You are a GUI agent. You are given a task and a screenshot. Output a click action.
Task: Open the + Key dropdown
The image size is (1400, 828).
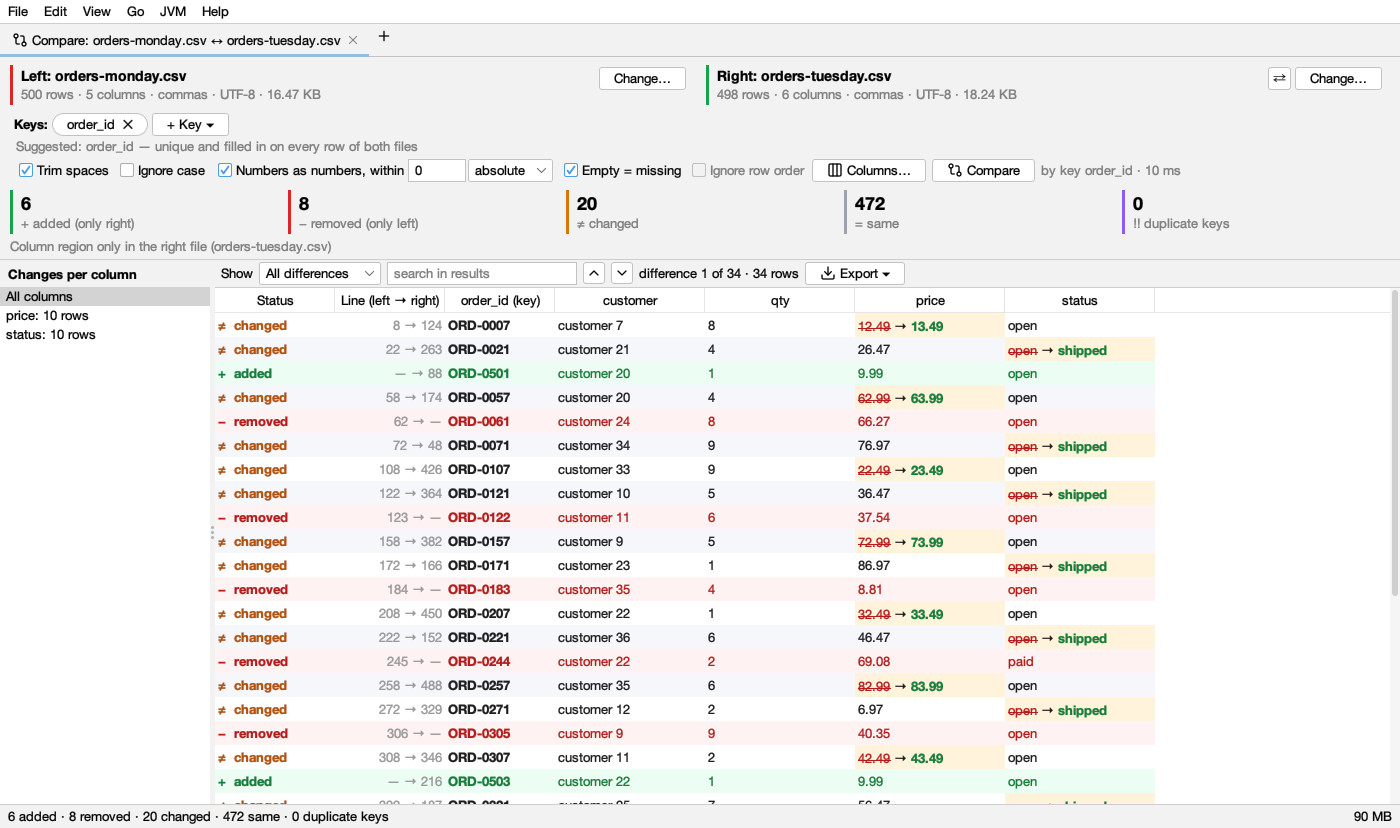pos(190,125)
